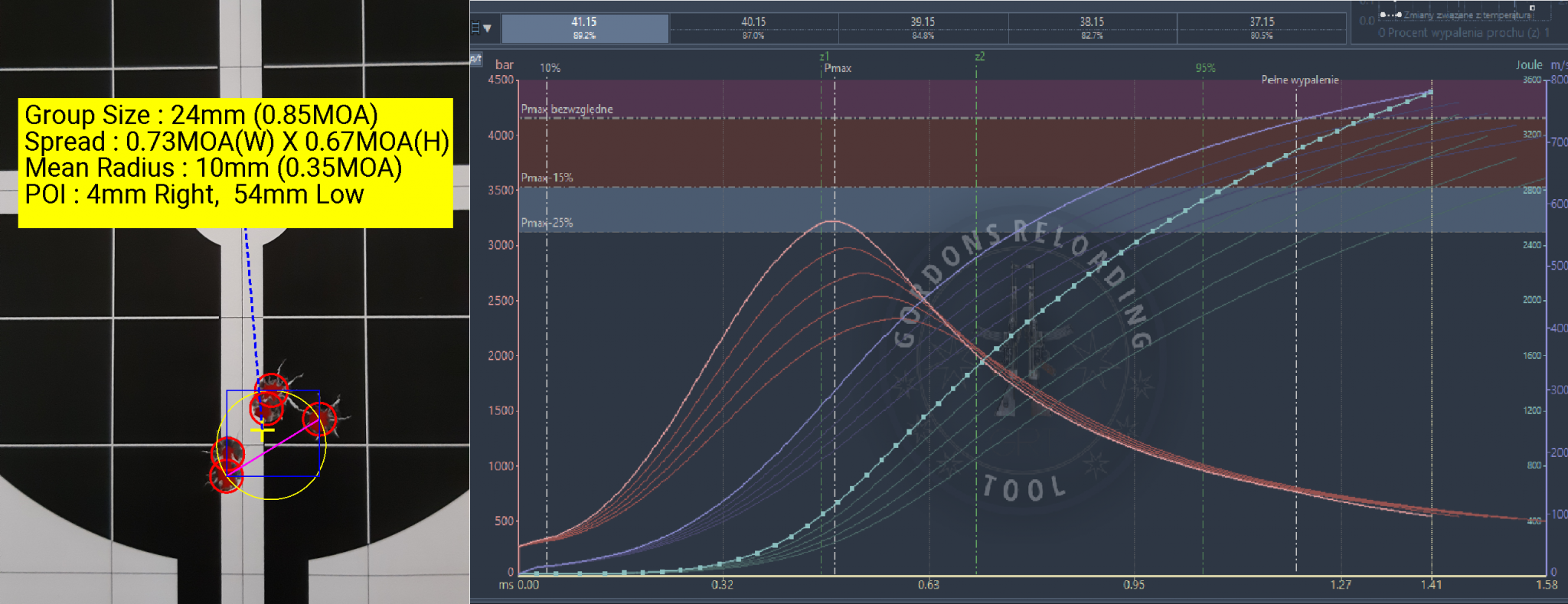
Task: Click the 95% burn marker label
Action: (1205, 68)
